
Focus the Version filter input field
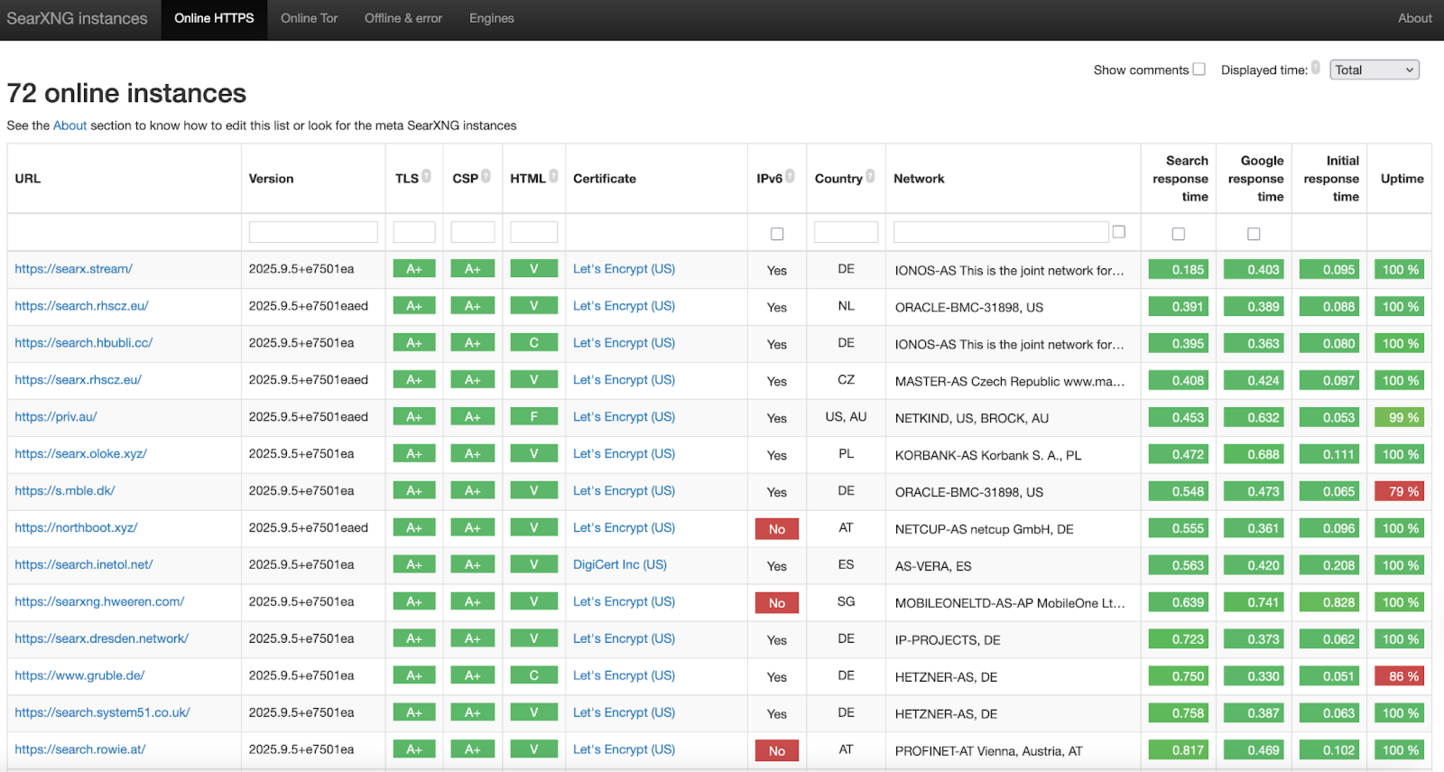click(x=313, y=232)
